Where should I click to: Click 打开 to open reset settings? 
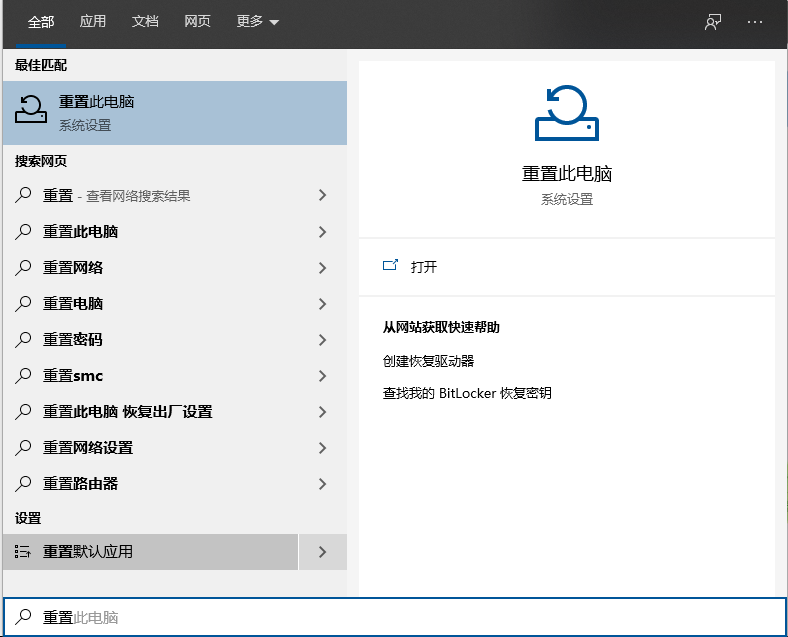424,267
